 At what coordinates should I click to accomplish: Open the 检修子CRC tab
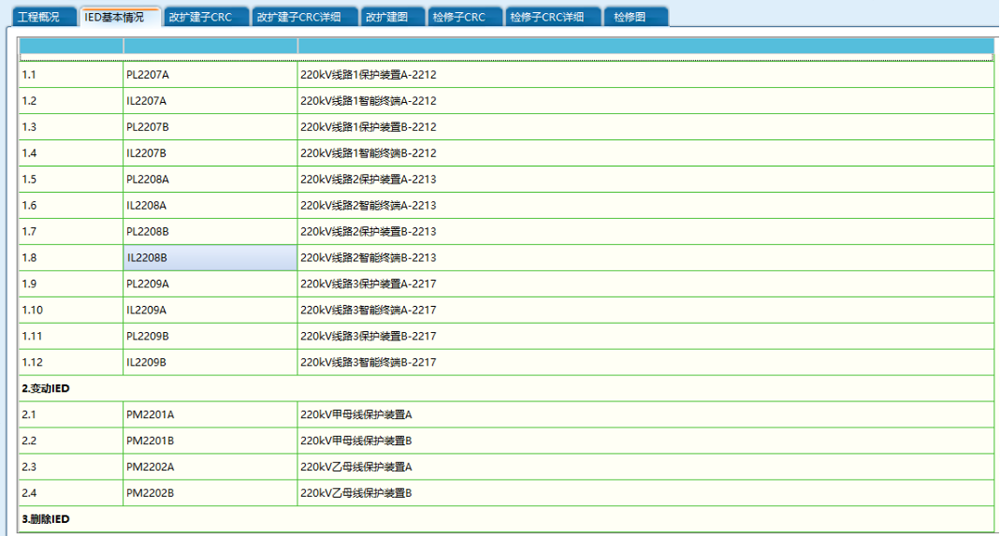(459, 17)
